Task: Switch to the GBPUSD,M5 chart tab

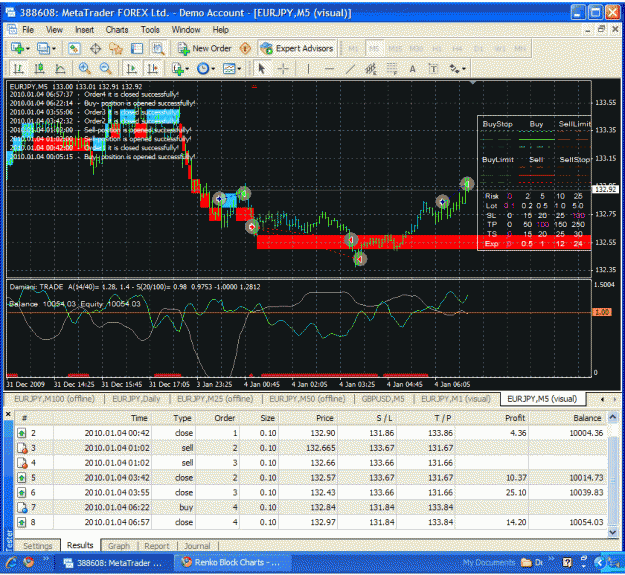Action: 383,399
